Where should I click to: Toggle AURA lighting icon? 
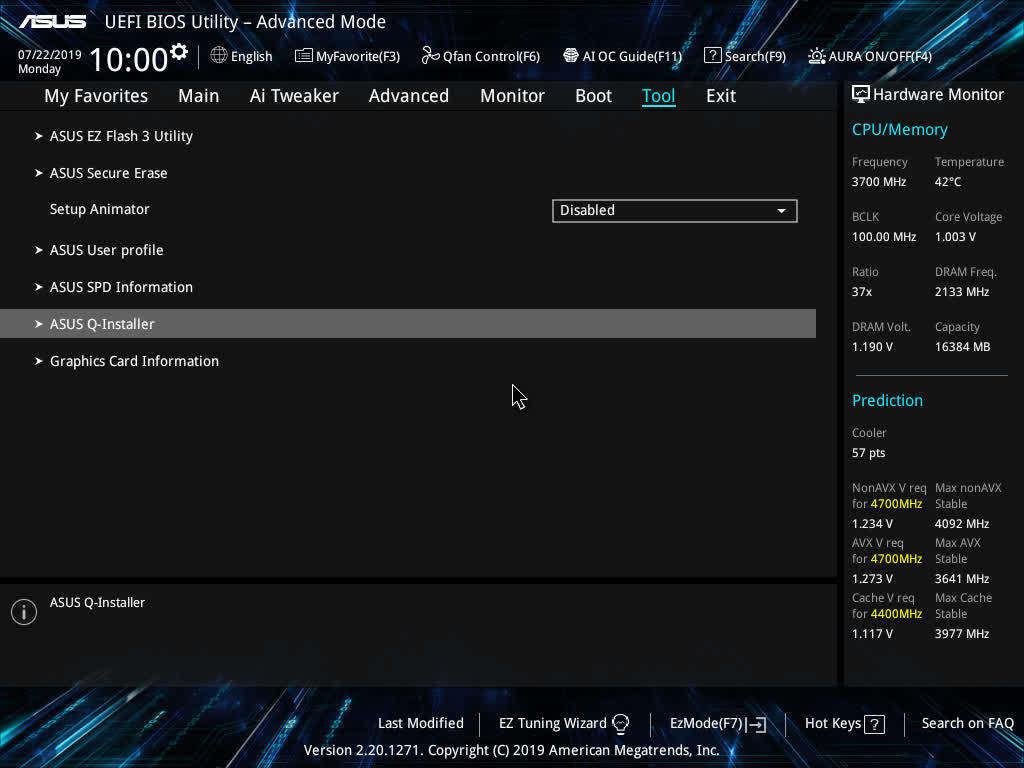[816, 56]
